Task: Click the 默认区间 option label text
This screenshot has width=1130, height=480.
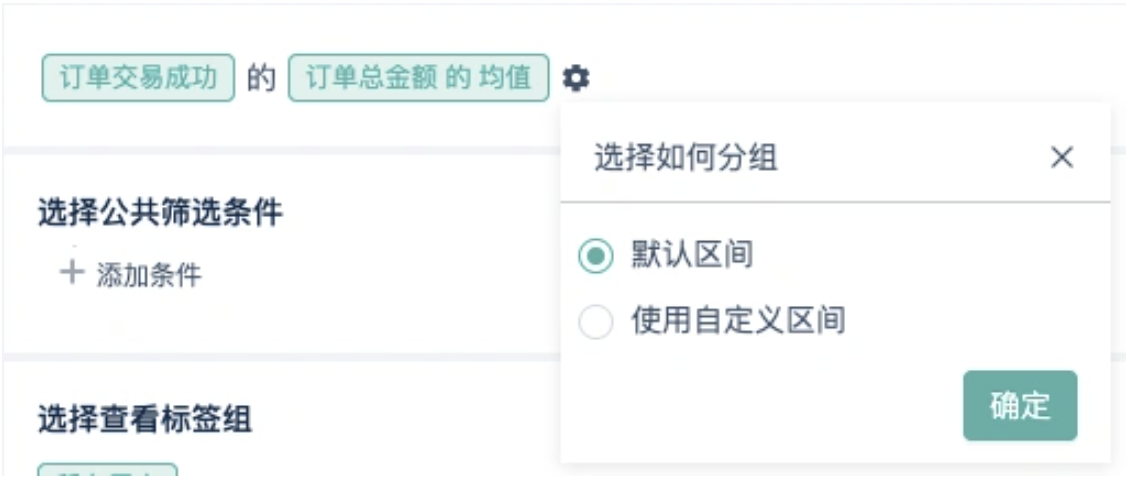Action: click(x=693, y=255)
